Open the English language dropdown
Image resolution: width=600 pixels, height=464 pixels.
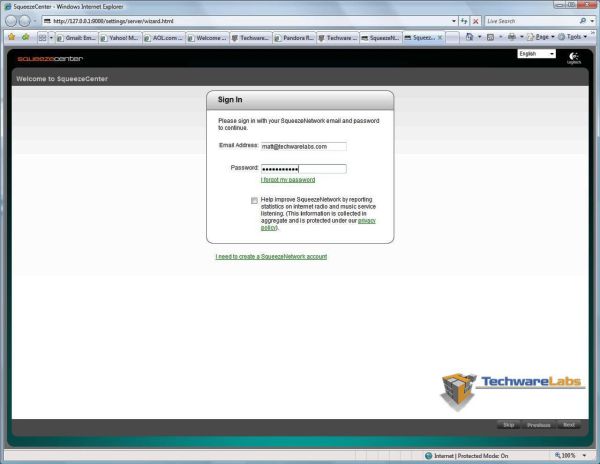tap(537, 54)
